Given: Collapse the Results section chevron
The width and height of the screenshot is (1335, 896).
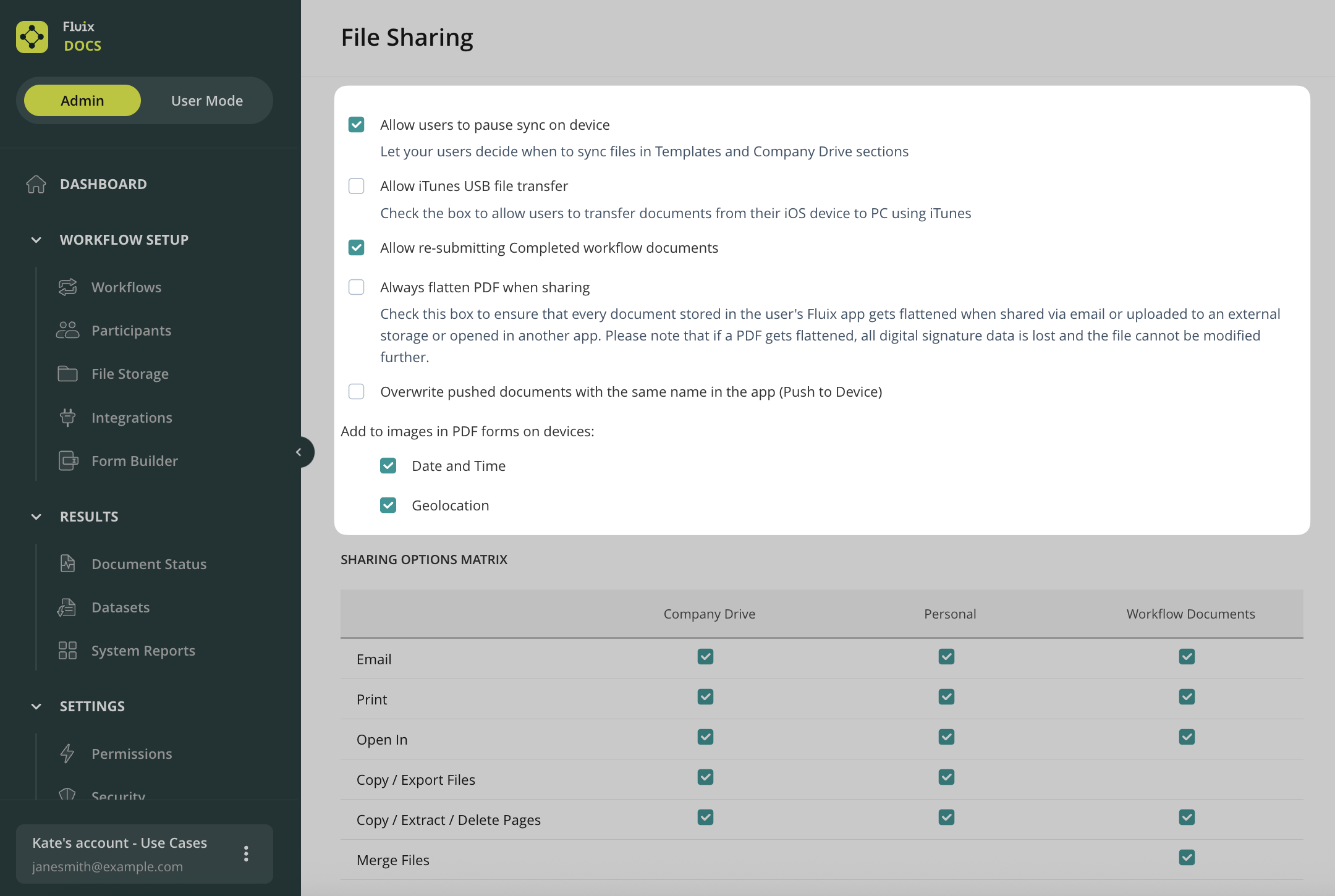Looking at the screenshot, I should click(36, 517).
